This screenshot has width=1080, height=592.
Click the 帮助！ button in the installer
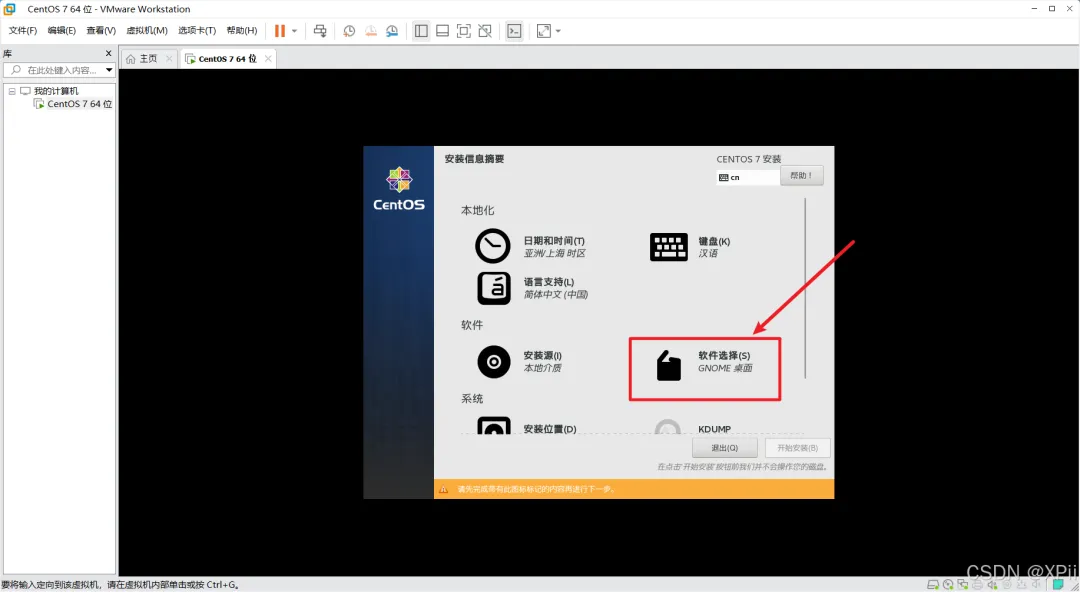tap(802, 176)
